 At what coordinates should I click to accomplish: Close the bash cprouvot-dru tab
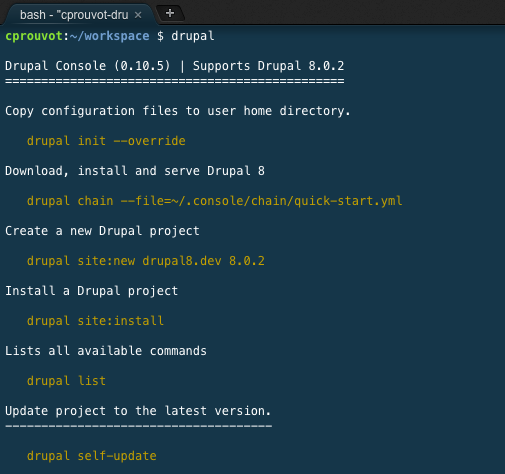coord(138,15)
